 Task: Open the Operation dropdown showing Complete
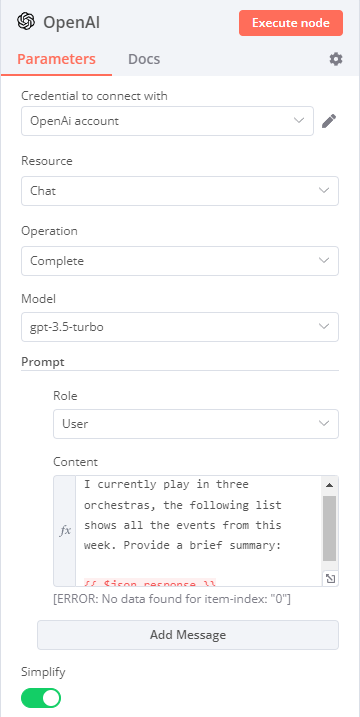coord(180,261)
